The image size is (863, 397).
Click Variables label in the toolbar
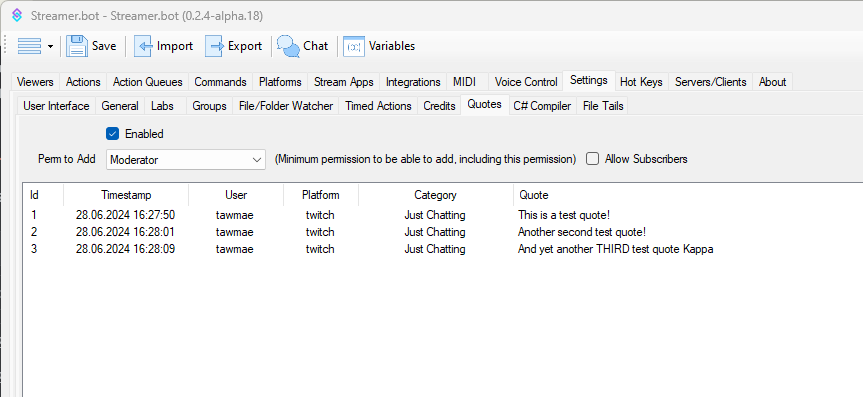click(392, 46)
